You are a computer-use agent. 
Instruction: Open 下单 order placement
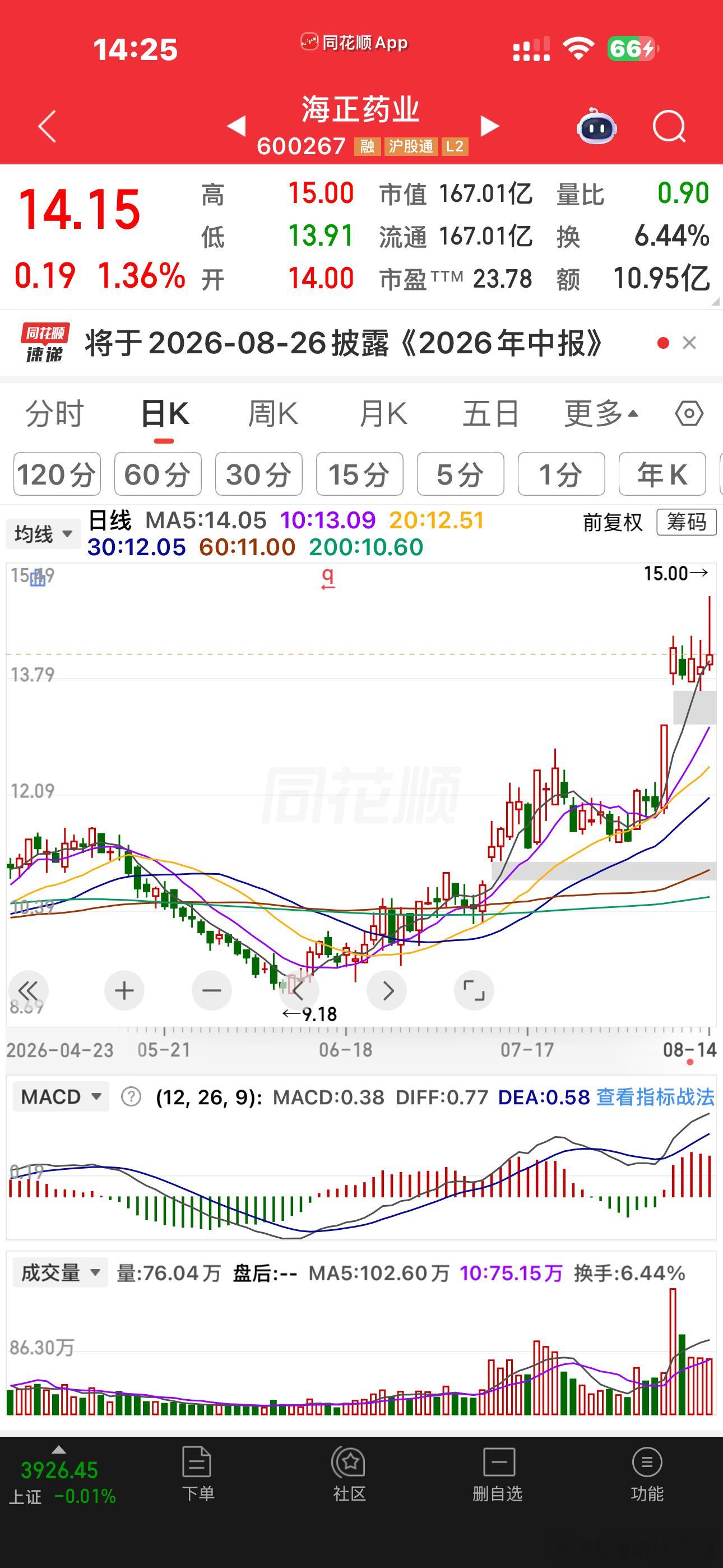point(198,1474)
